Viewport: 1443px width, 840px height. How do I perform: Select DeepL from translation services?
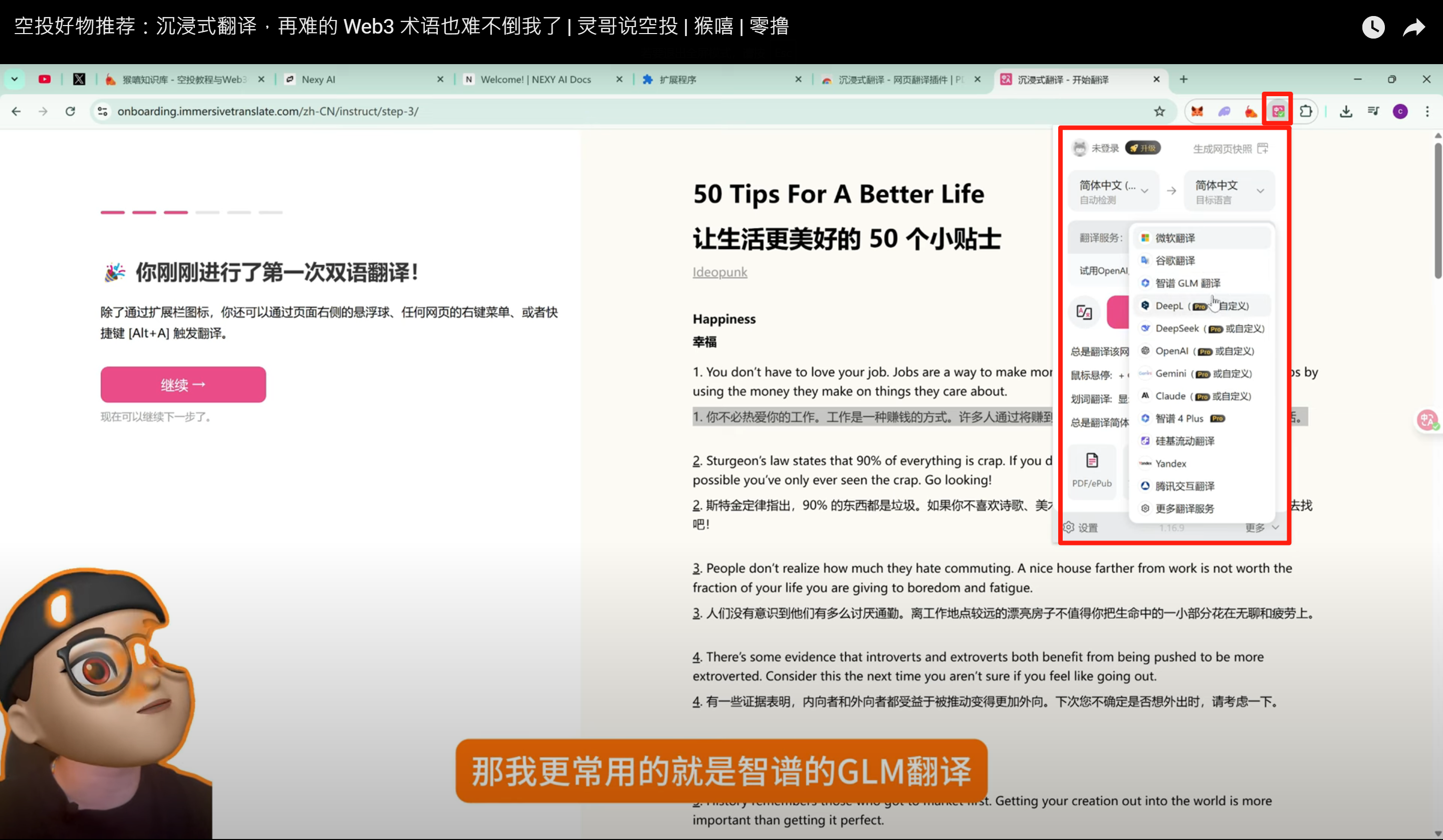coord(1201,306)
